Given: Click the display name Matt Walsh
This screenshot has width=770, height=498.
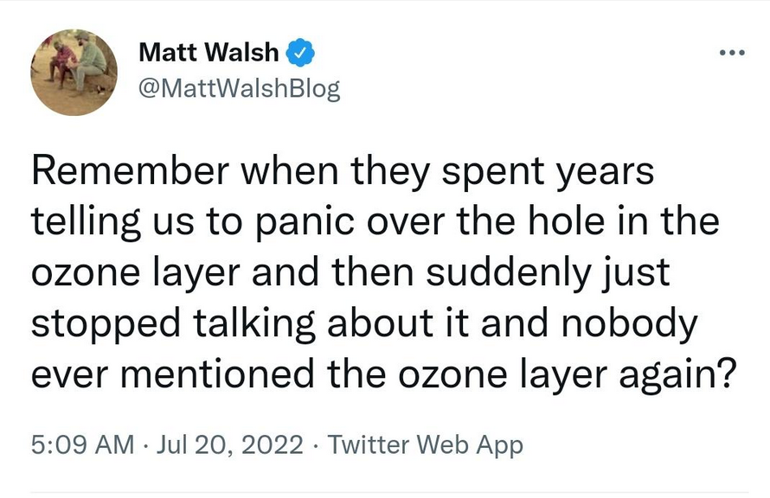Looking at the screenshot, I should coord(206,50).
